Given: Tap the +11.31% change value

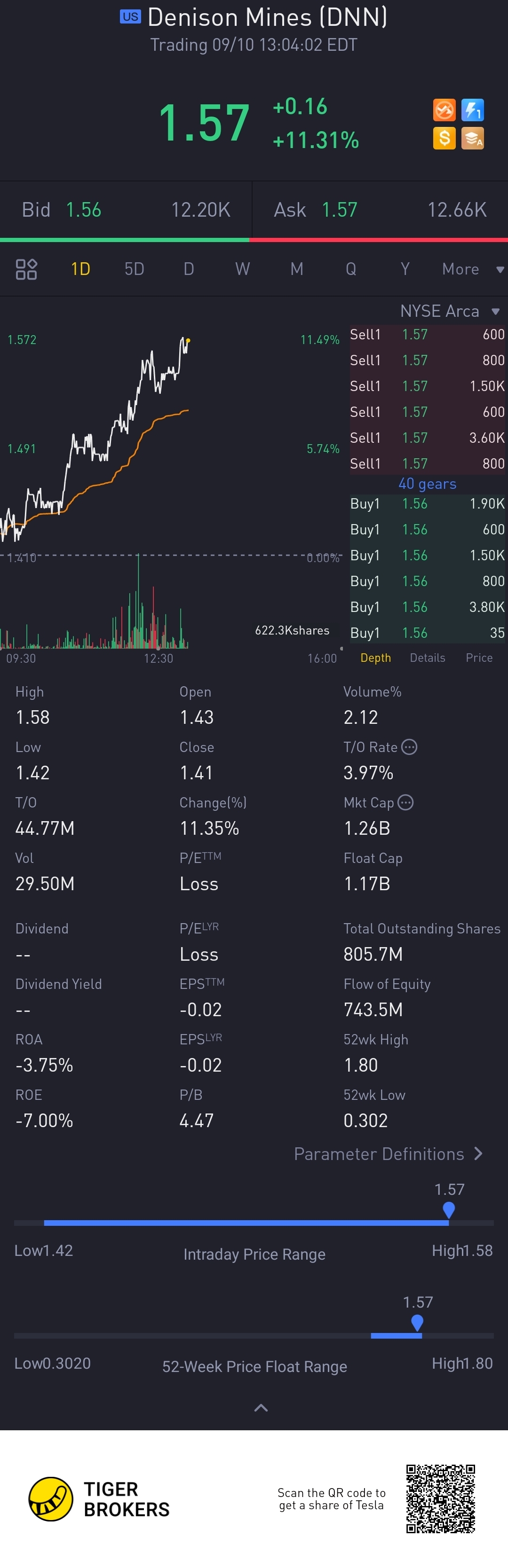Looking at the screenshot, I should point(316,141).
